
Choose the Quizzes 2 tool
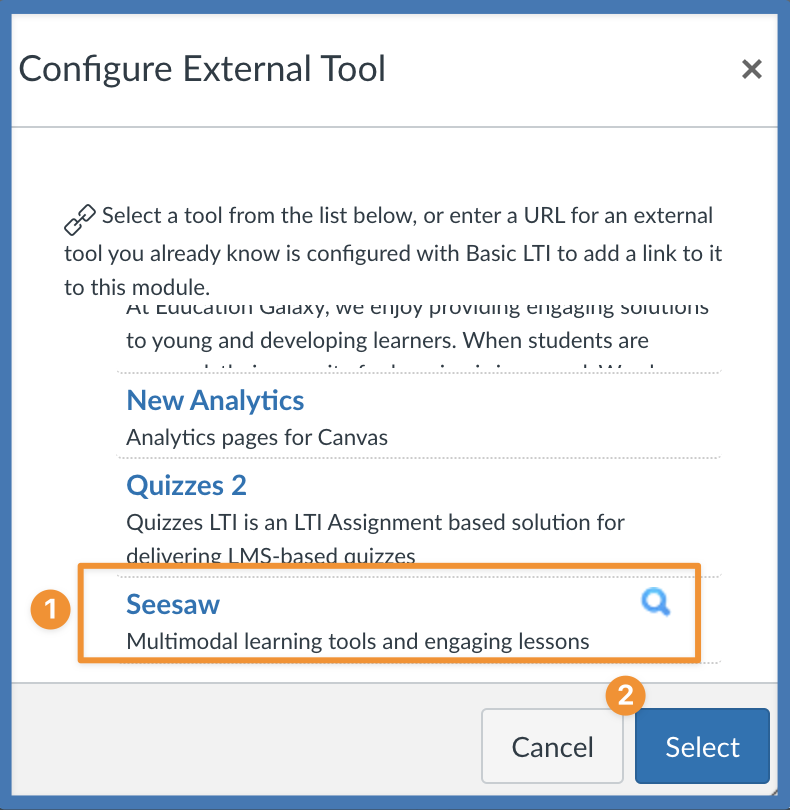click(x=186, y=486)
